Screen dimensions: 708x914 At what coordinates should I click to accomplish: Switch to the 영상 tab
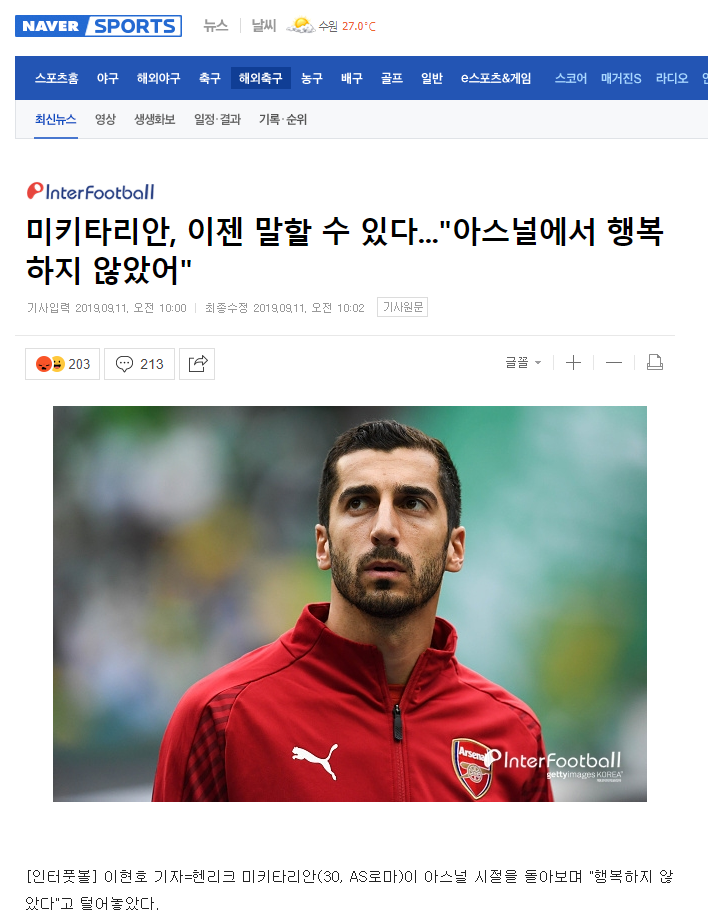point(105,119)
